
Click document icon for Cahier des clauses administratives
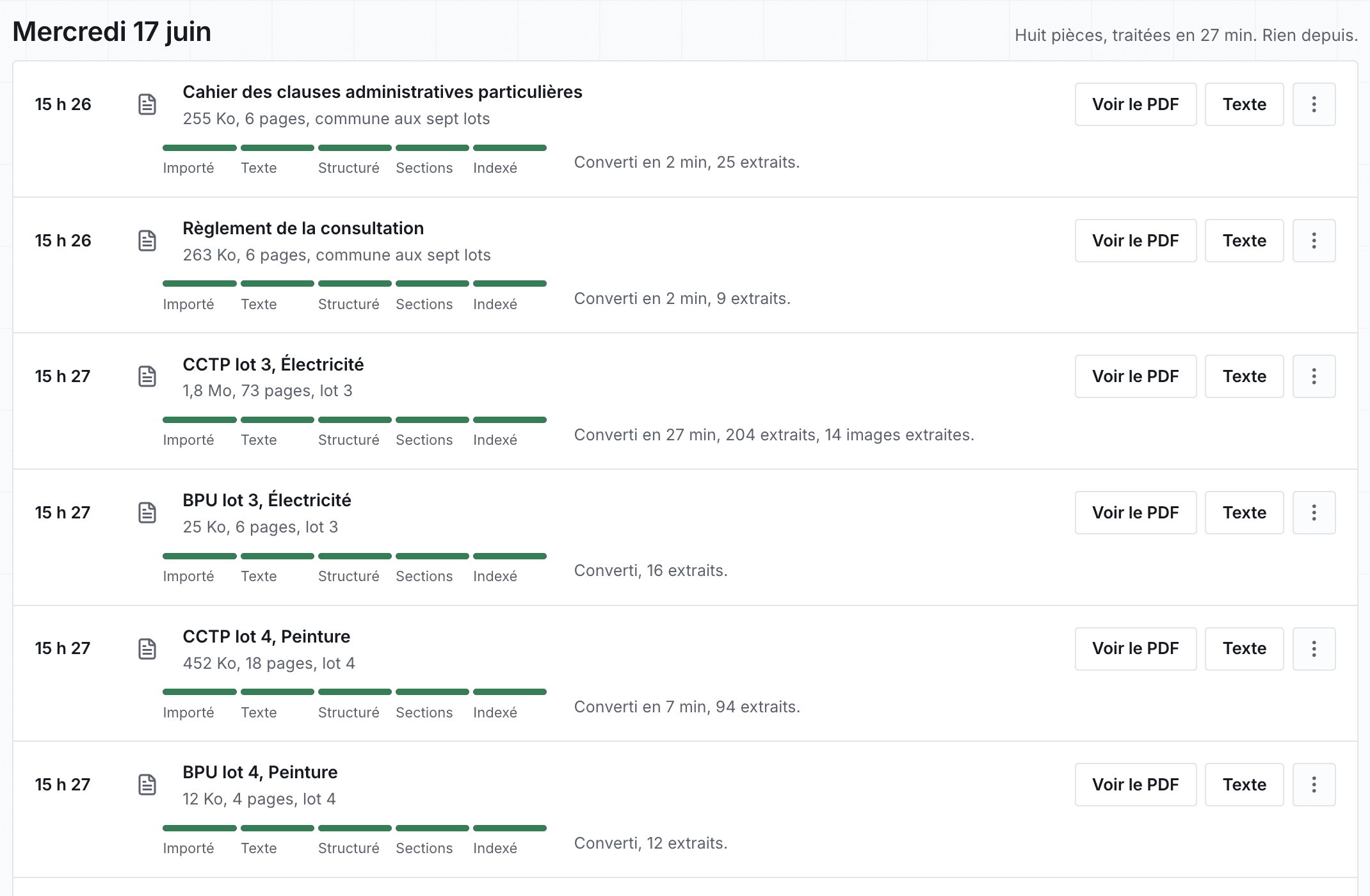click(147, 104)
